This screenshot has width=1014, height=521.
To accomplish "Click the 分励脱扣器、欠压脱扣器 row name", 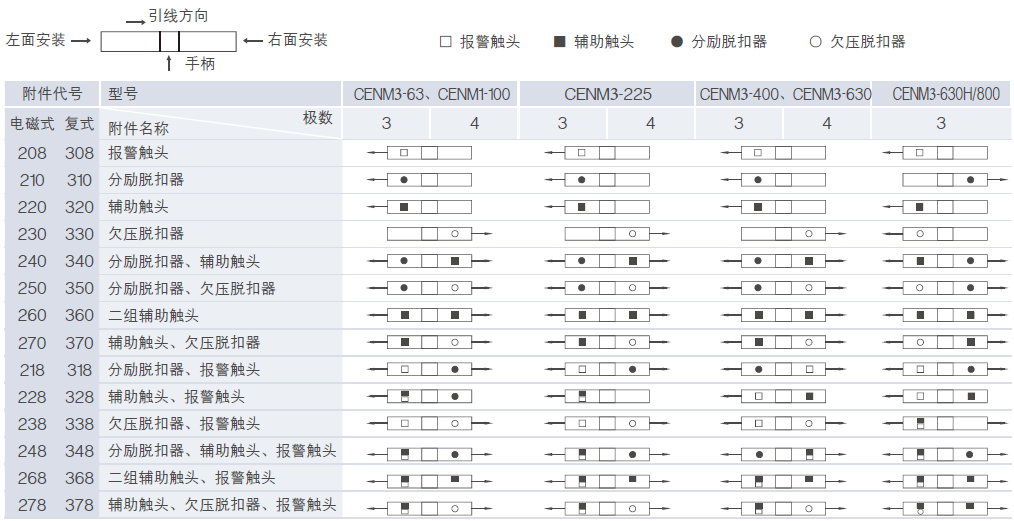I will click(x=192, y=288).
